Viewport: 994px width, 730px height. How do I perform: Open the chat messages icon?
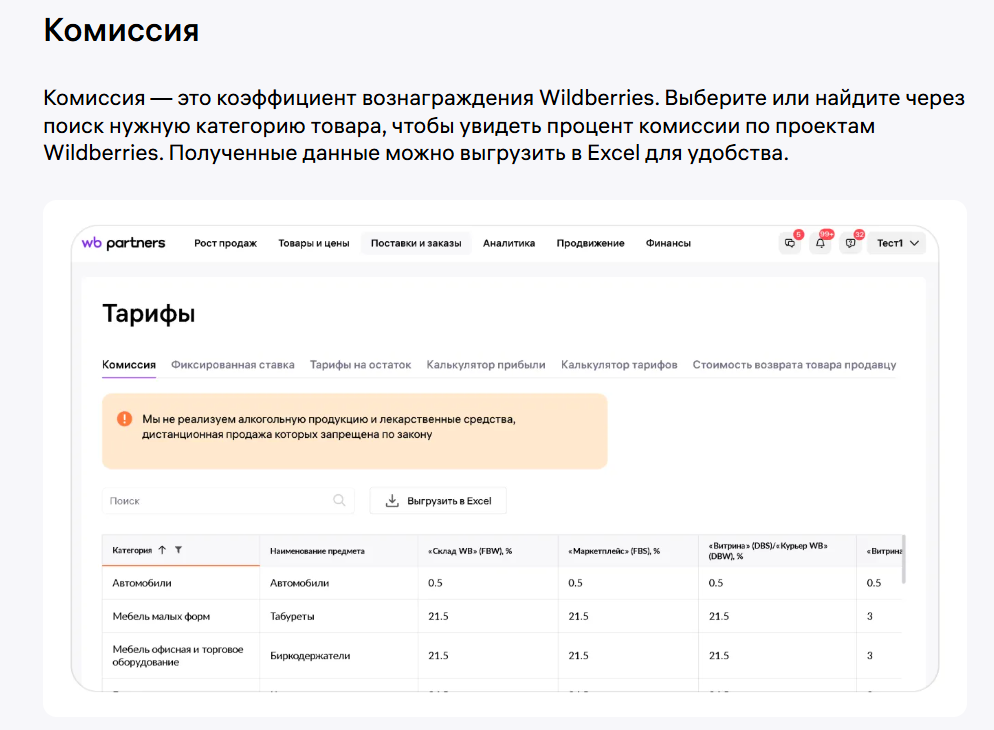pos(790,243)
